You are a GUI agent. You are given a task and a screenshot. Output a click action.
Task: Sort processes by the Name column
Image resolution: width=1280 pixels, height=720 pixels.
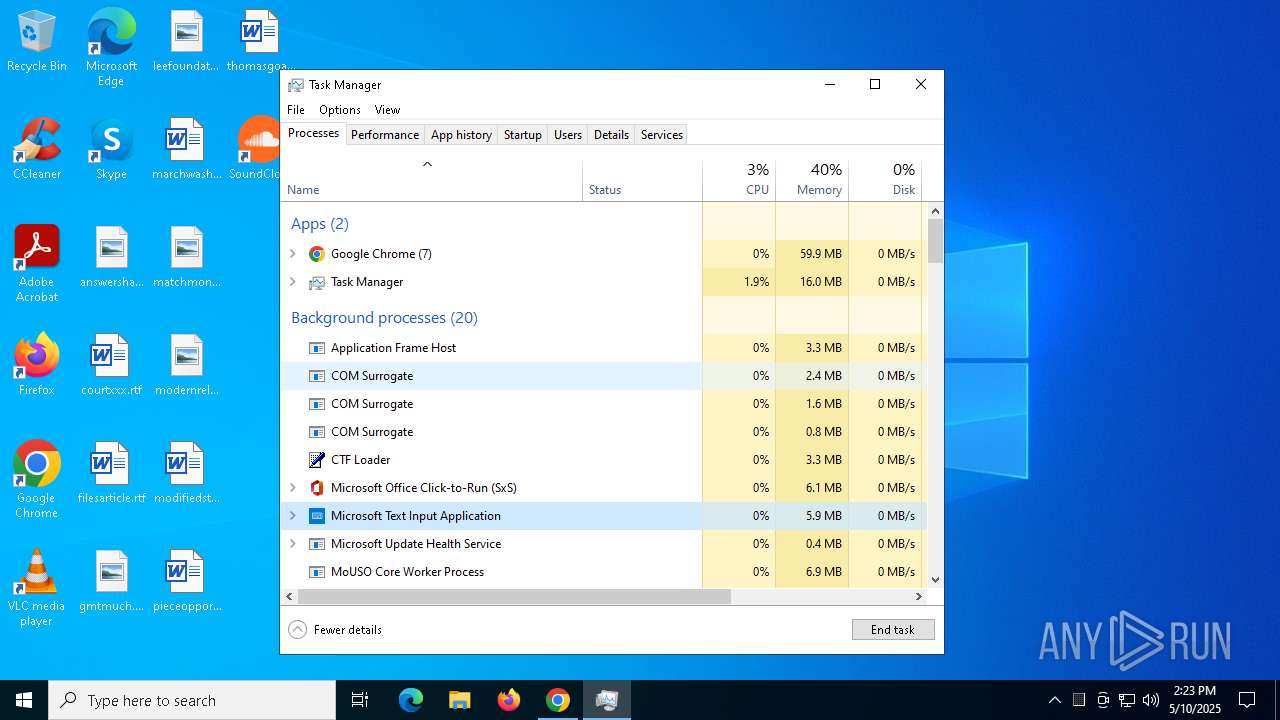click(x=432, y=180)
